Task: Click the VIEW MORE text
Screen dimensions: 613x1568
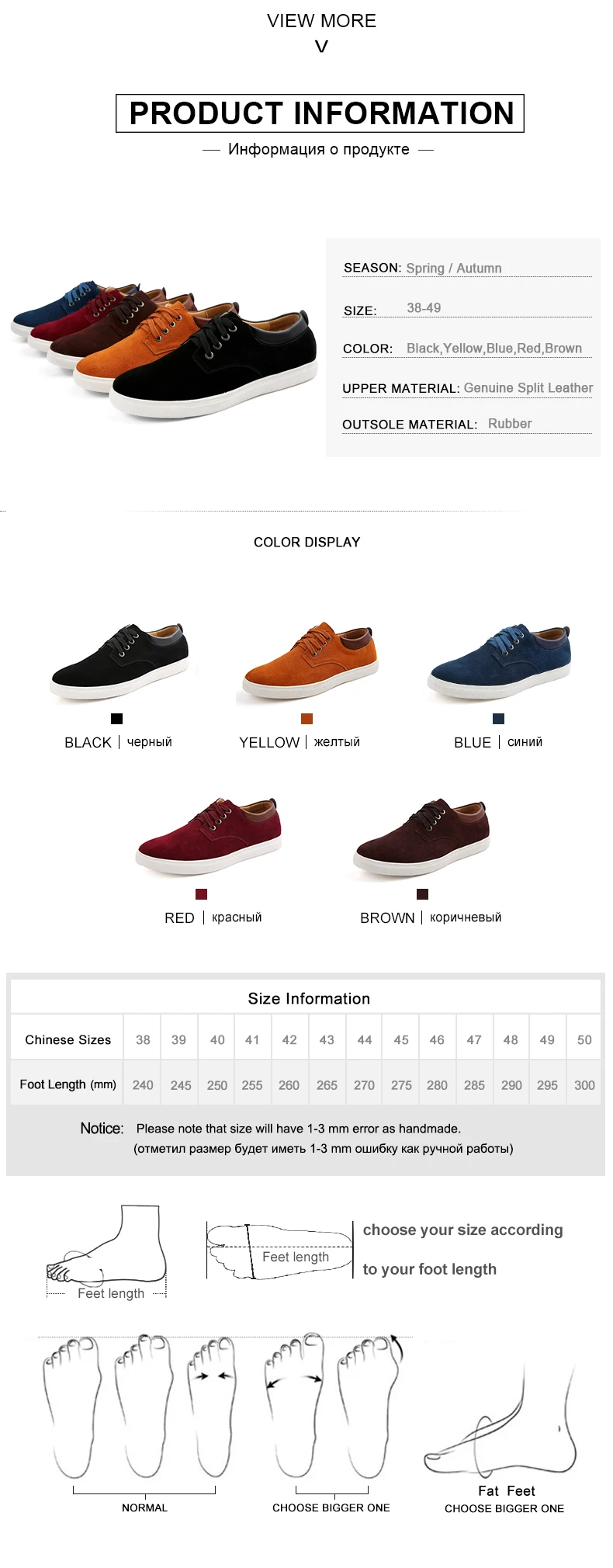Action: click(321, 21)
